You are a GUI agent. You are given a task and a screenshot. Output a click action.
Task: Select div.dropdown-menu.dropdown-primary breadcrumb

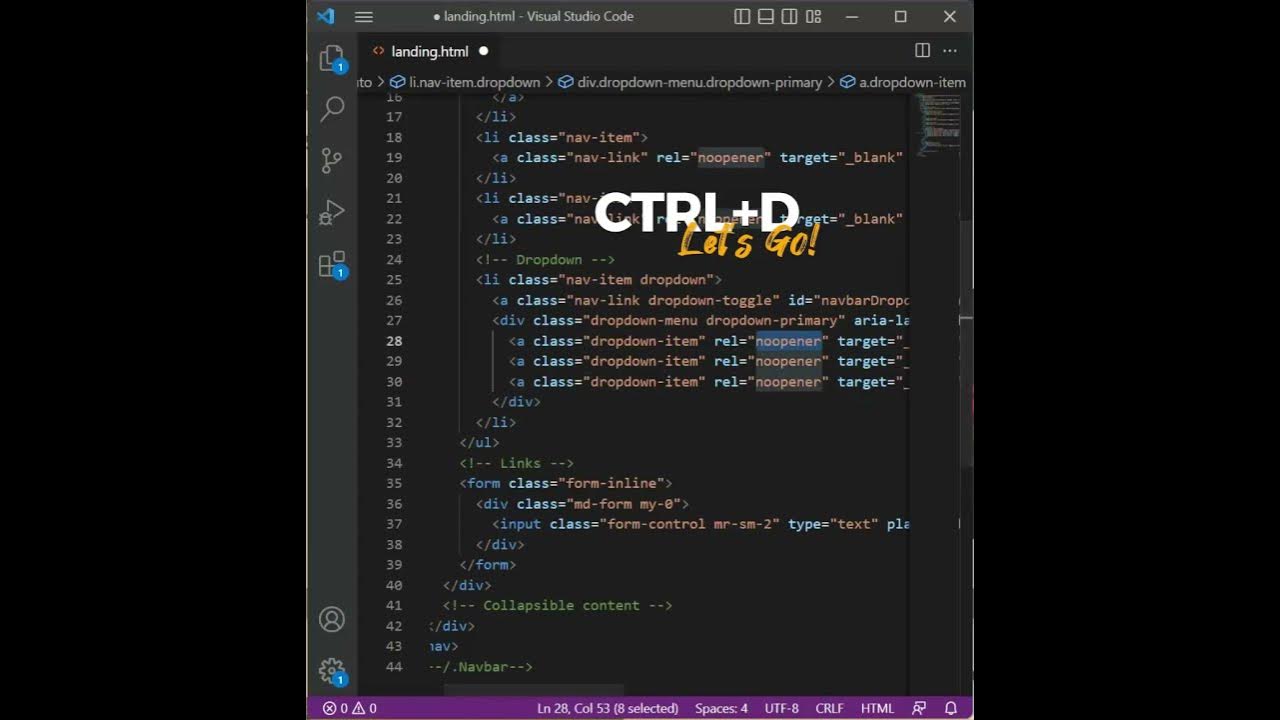[690, 82]
